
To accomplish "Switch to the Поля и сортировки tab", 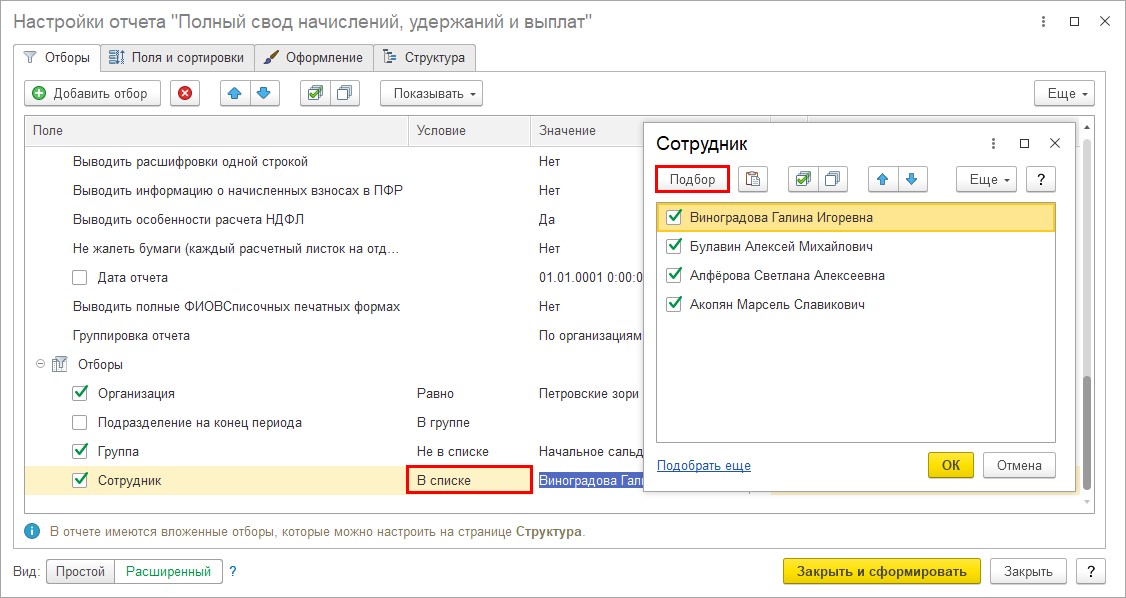I will click(178, 57).
